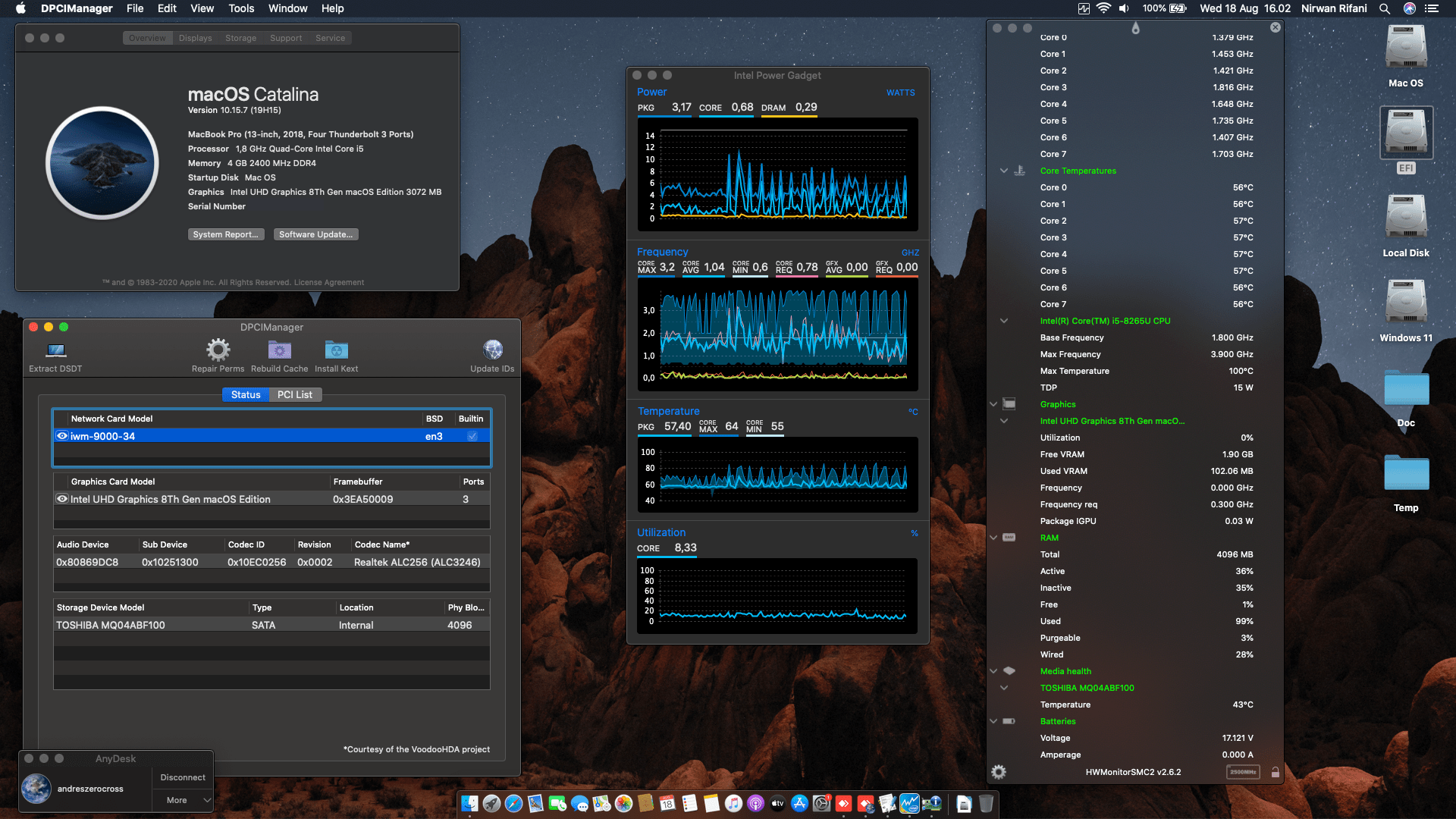Image resolution: width=1456 pixels, height=819 pixels.
Task: Select Realtek ALC256 (ALC3246) audio row
Action: point(271,562)
